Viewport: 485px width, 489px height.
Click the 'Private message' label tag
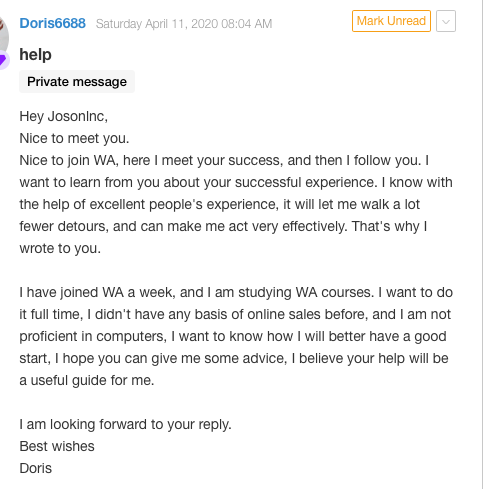(x=77, y=82)
